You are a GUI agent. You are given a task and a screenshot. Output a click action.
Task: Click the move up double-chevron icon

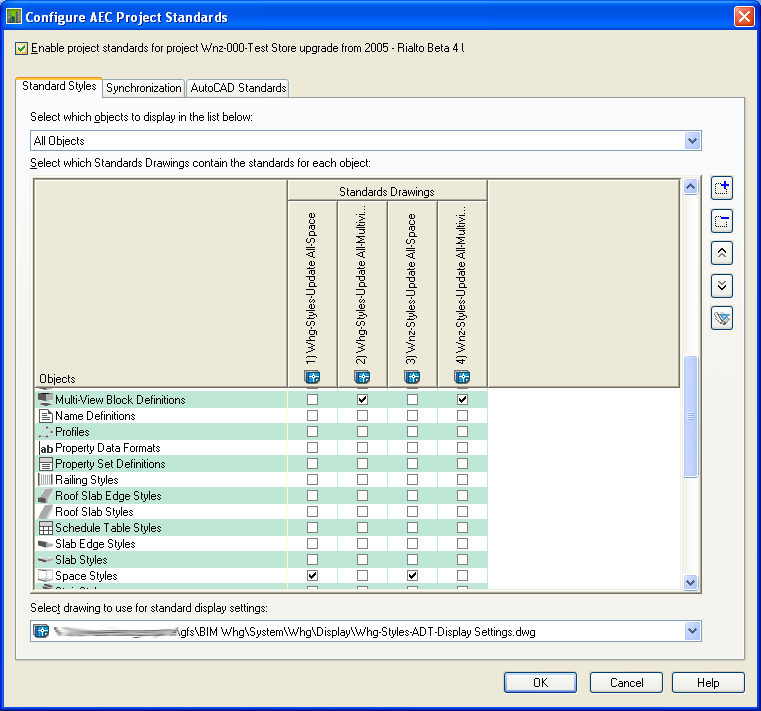722,253
